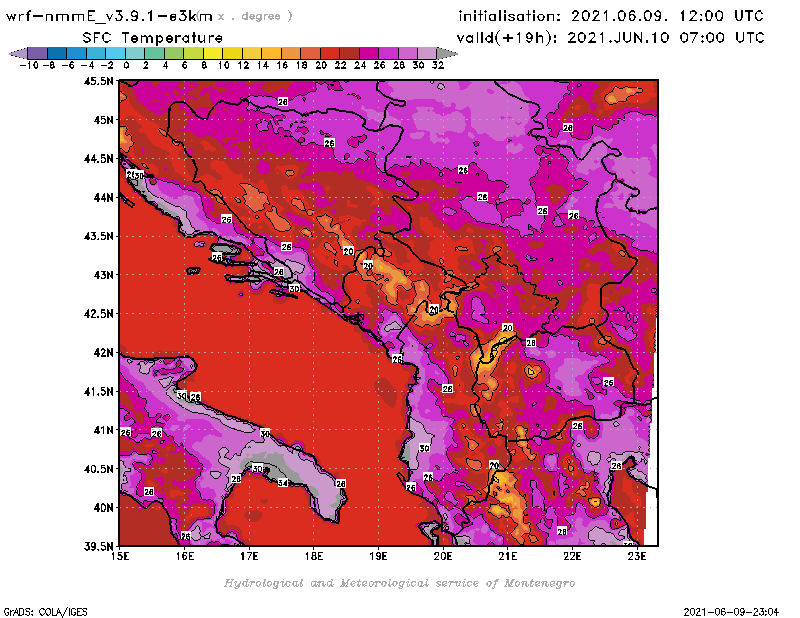Click the '34' contour label on the map
Viewport: 800px width, 618px height.
pyautogui.click(x=283, y=483)
